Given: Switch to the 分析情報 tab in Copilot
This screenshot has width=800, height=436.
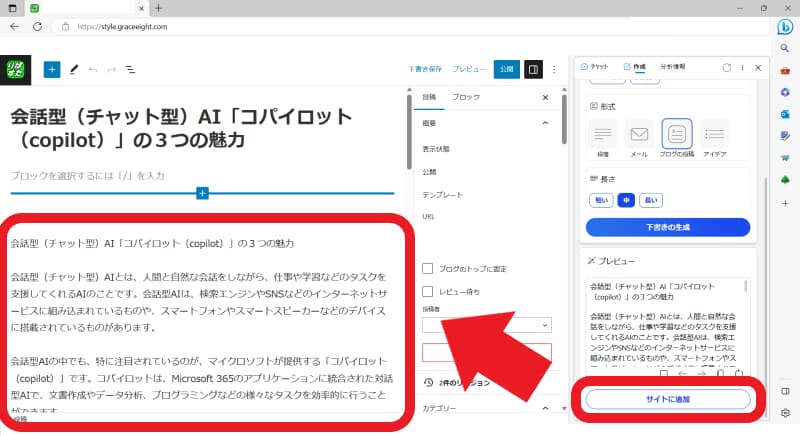Looking at the screenshot, I should tap(673, 67).
